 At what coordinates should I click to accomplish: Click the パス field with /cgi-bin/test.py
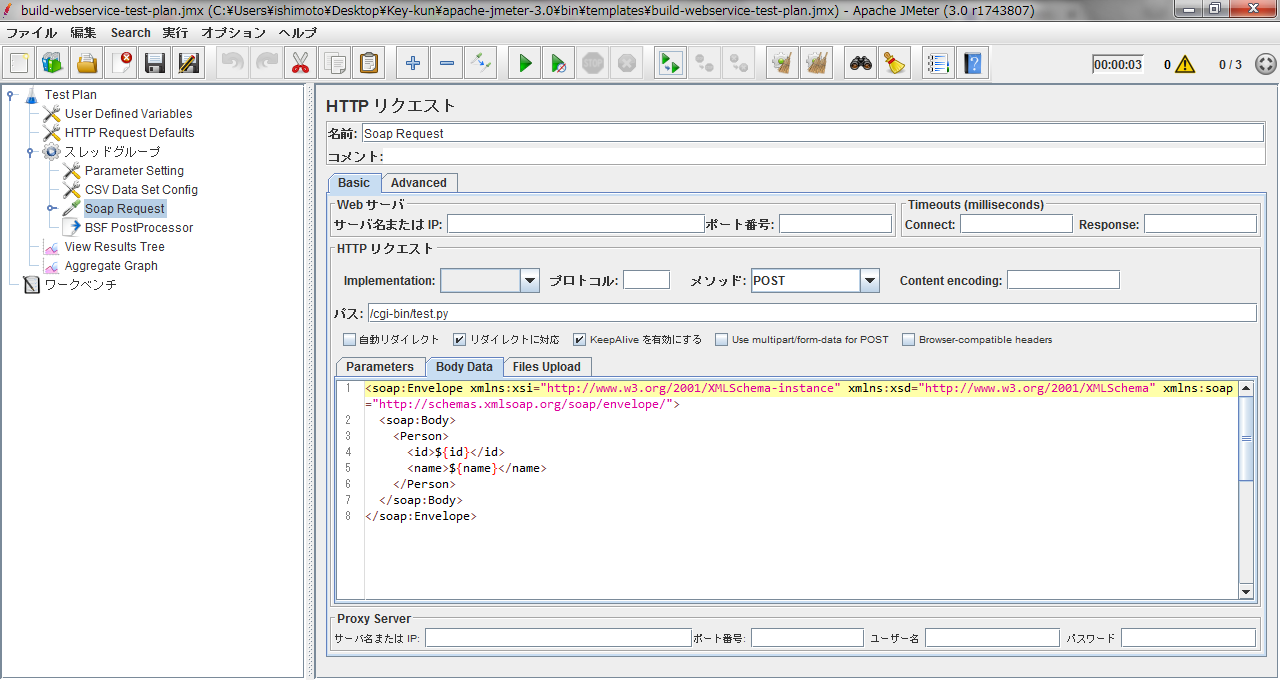tap(812, 314)
